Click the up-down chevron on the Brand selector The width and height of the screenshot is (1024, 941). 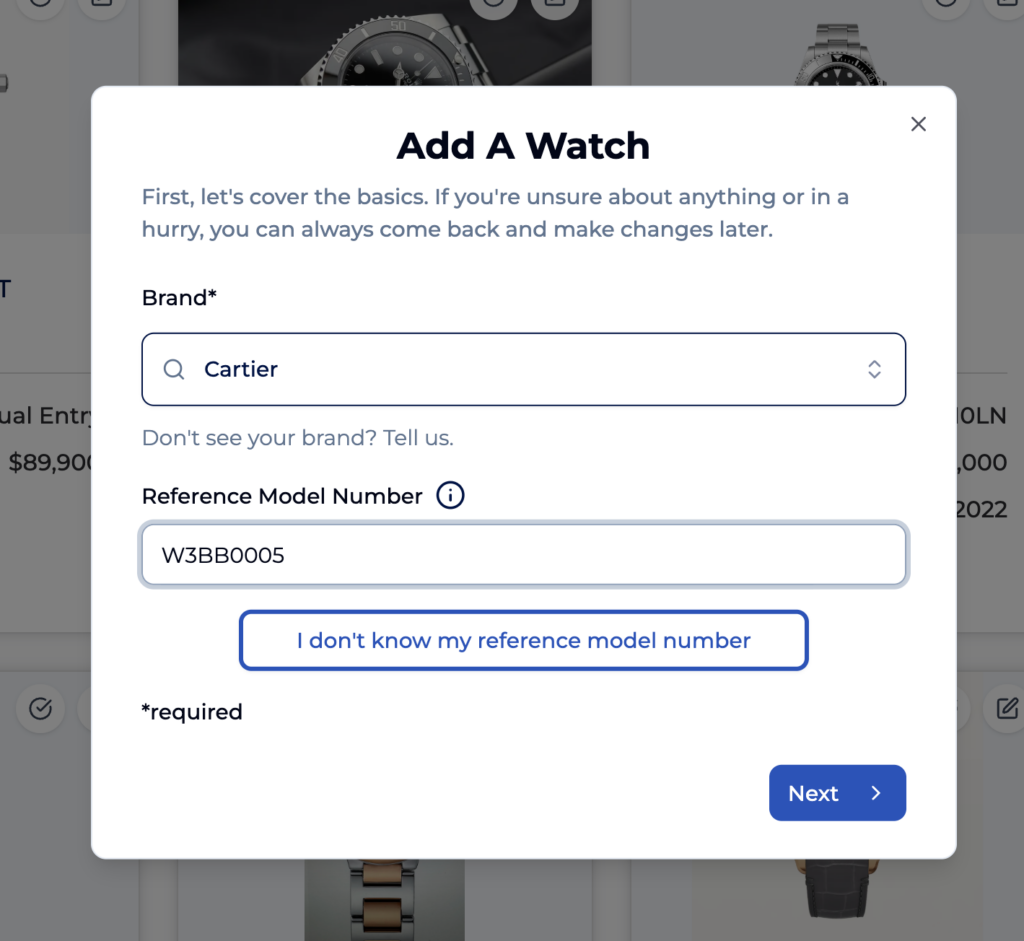[x=874, y=369]
